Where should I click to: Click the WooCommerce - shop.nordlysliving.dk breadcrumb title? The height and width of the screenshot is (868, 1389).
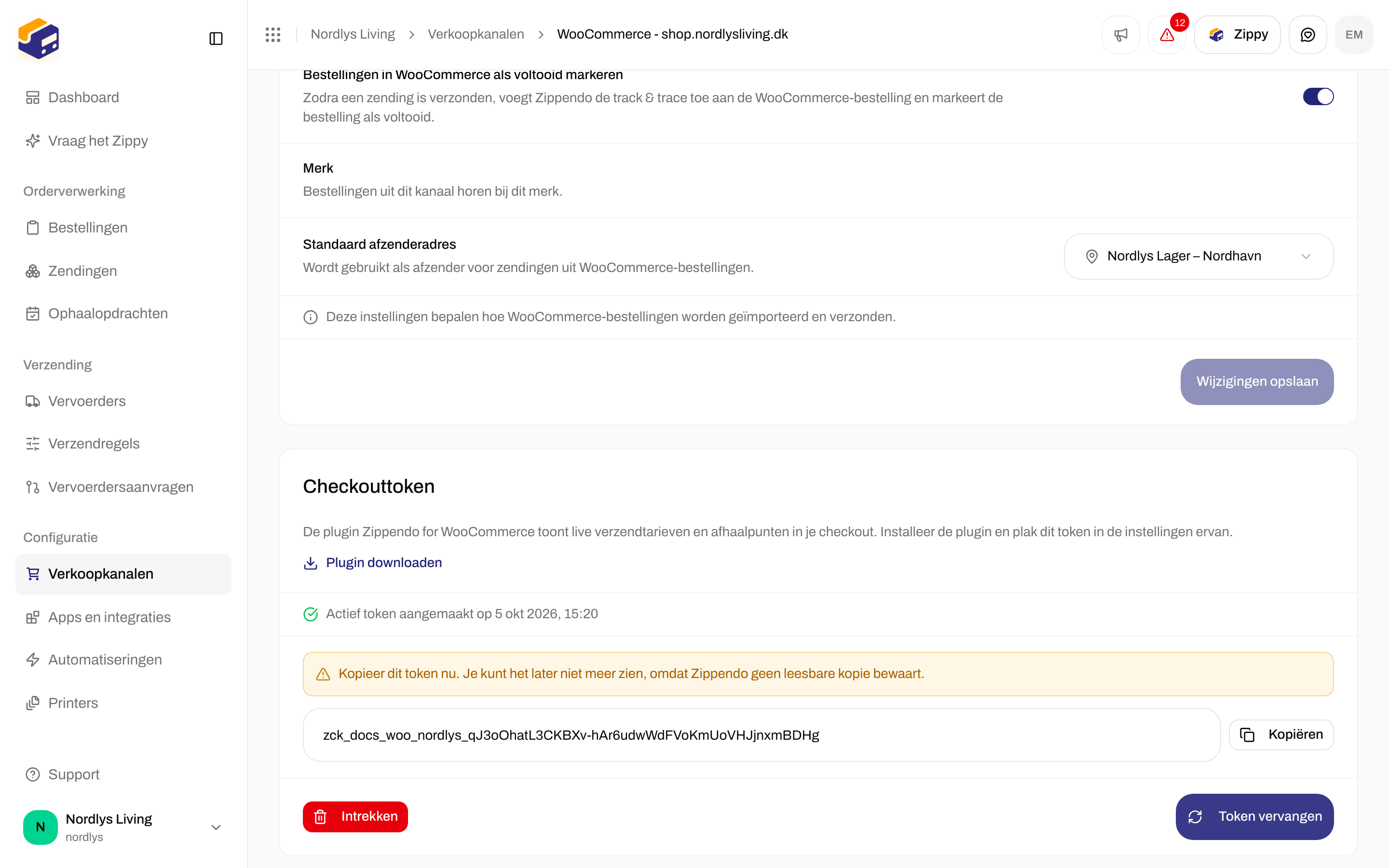point(672,34)
